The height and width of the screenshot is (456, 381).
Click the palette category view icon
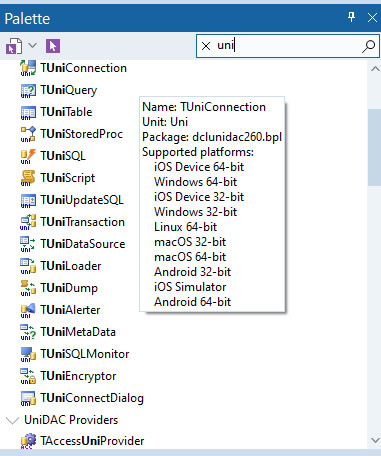click(x=14, y=46)
